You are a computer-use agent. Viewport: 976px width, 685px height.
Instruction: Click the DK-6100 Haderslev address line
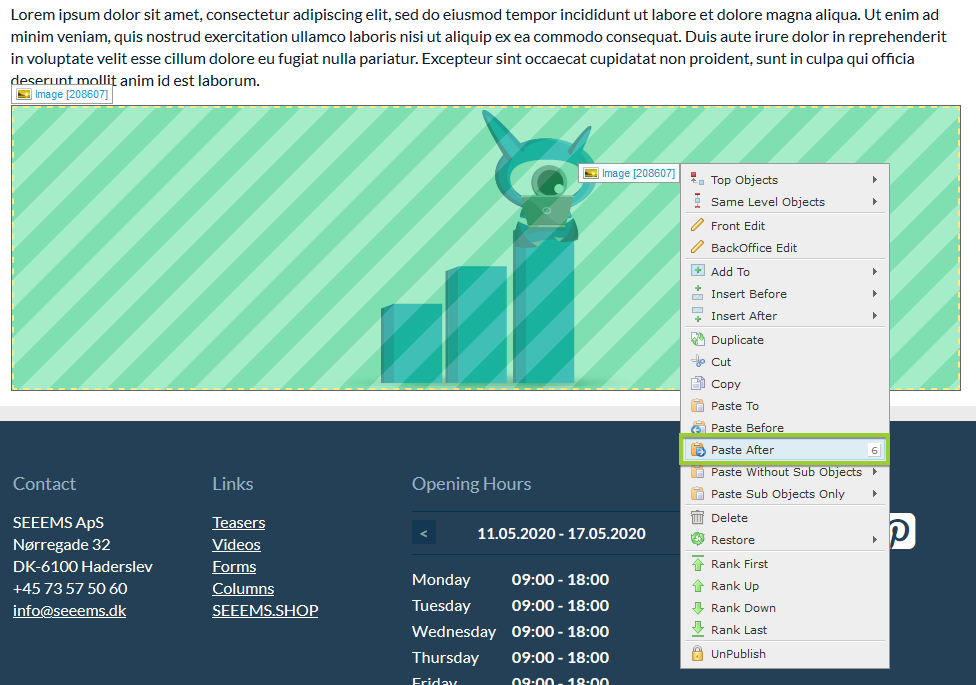(x=83, y=567)
